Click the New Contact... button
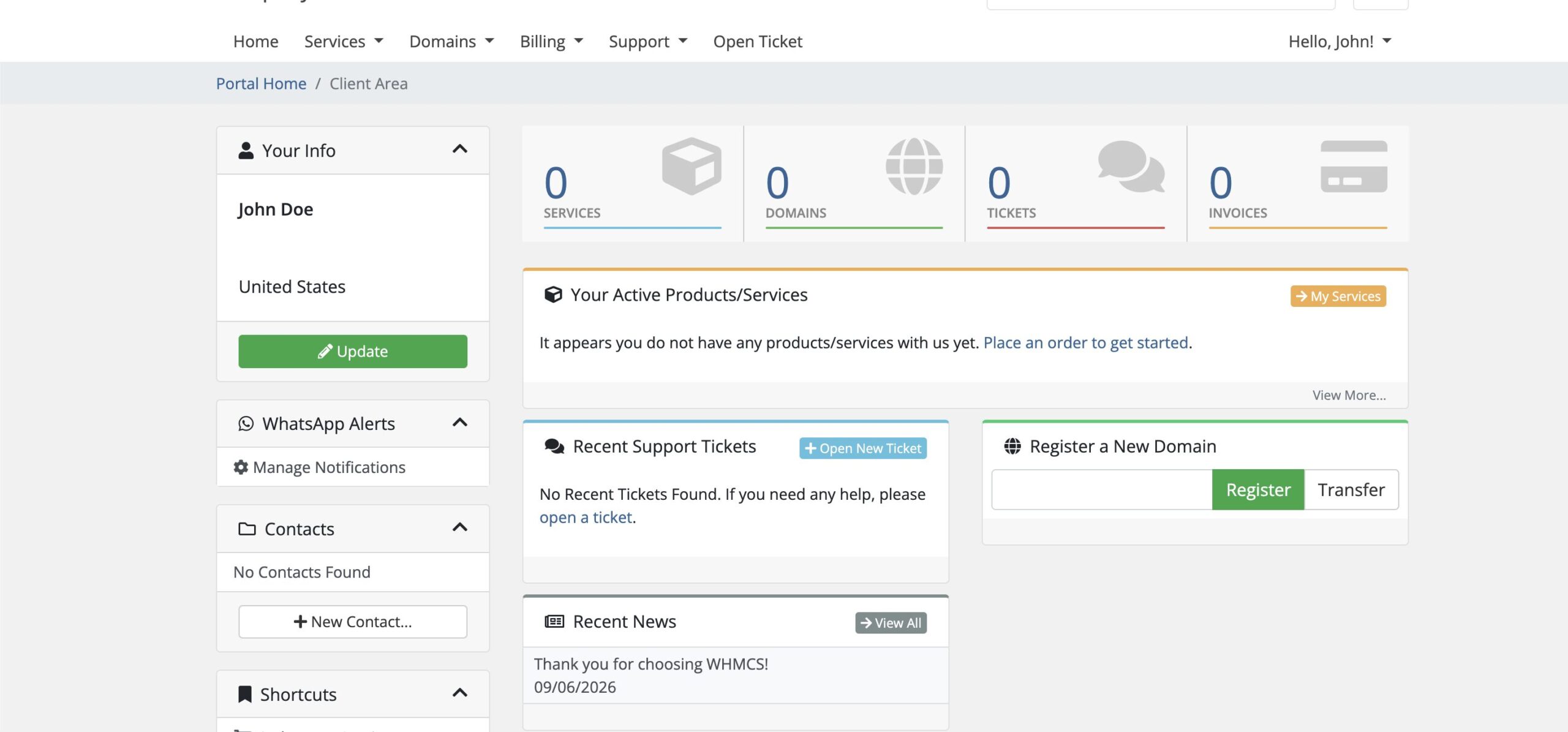This screenshot has height=732, width=1568. point(353,622)
